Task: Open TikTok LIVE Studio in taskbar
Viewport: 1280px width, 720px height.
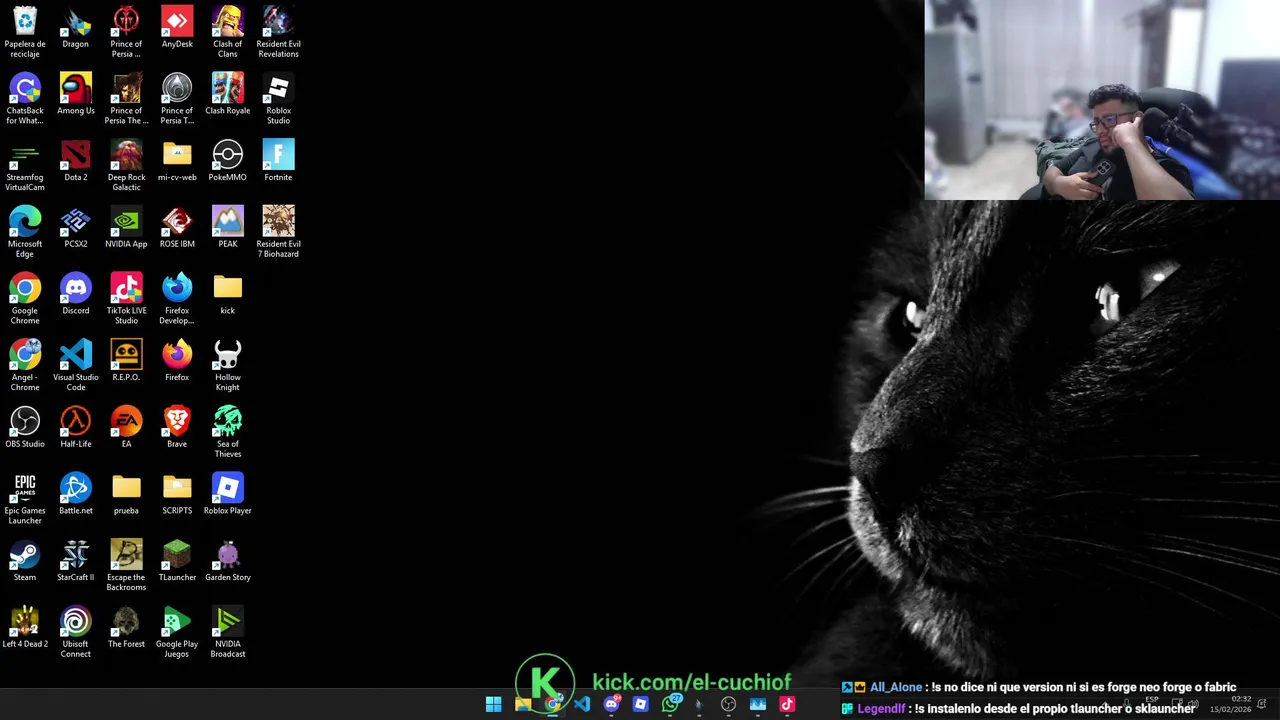Action: (x=787, y=704)
